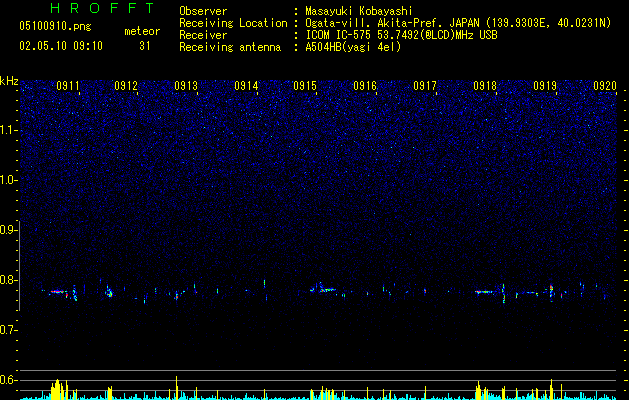The image size is (629, 400).
Task: Click the 0912 time marker
Action: [126, 86]
